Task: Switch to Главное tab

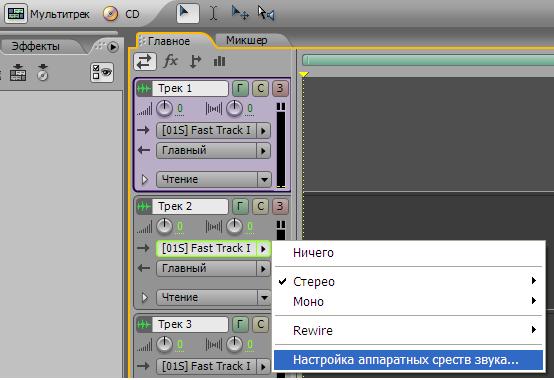Action: tap(169, 41)
